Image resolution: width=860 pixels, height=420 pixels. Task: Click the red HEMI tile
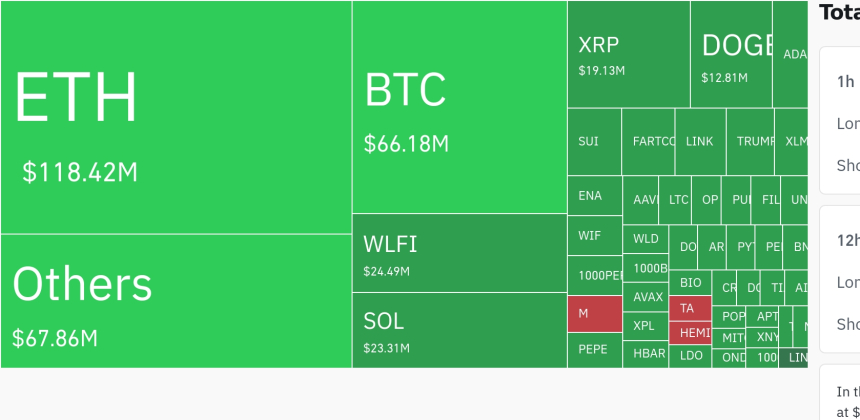click(691, 332)
